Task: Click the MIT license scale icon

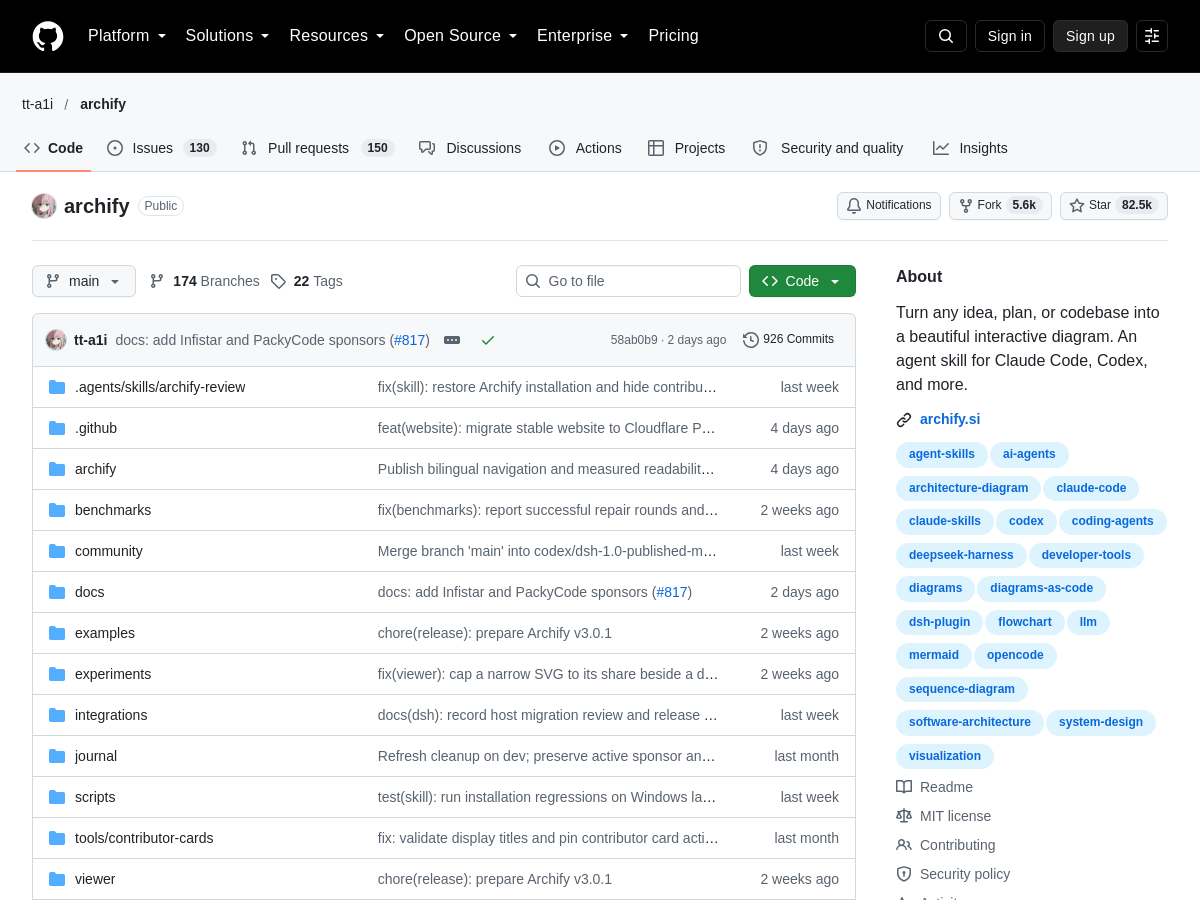Action: click(x=904, y=816)
